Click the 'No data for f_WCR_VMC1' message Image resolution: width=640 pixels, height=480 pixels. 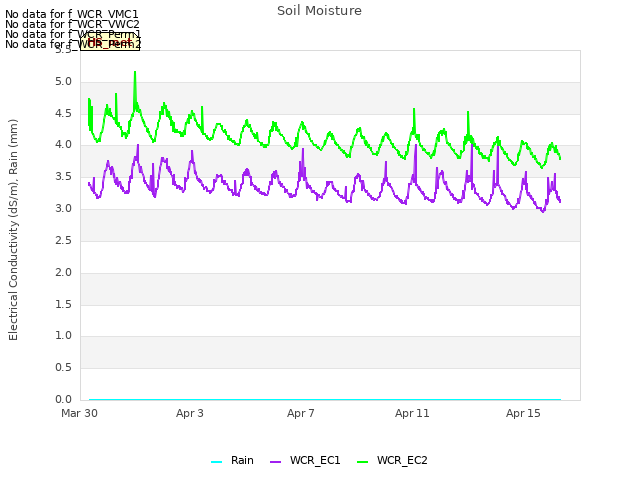coord(72,14)
